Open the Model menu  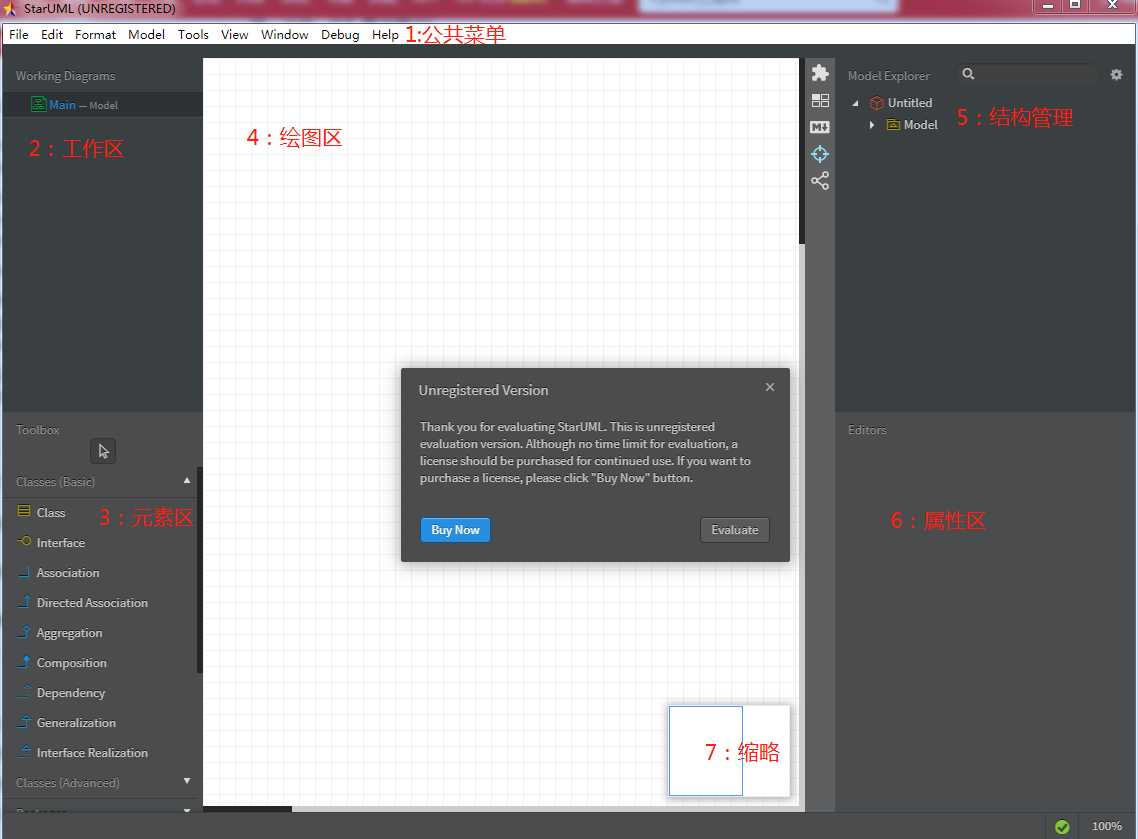click(146, 34)
